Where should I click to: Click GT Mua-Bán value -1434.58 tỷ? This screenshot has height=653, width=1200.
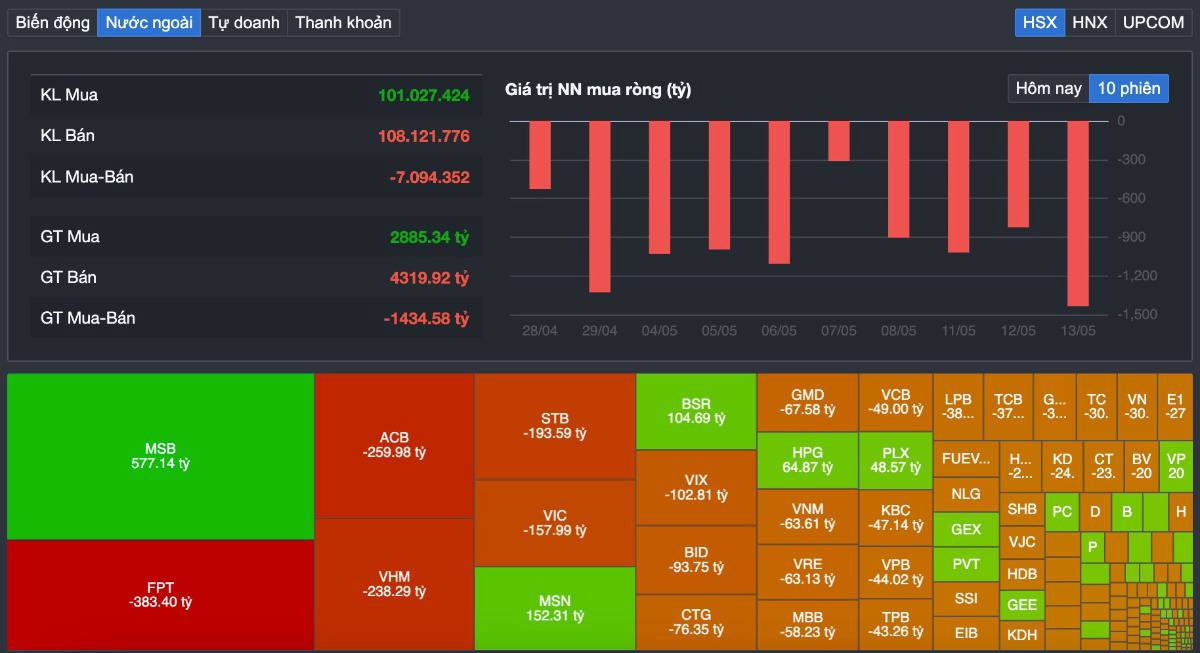pos(426,318)
